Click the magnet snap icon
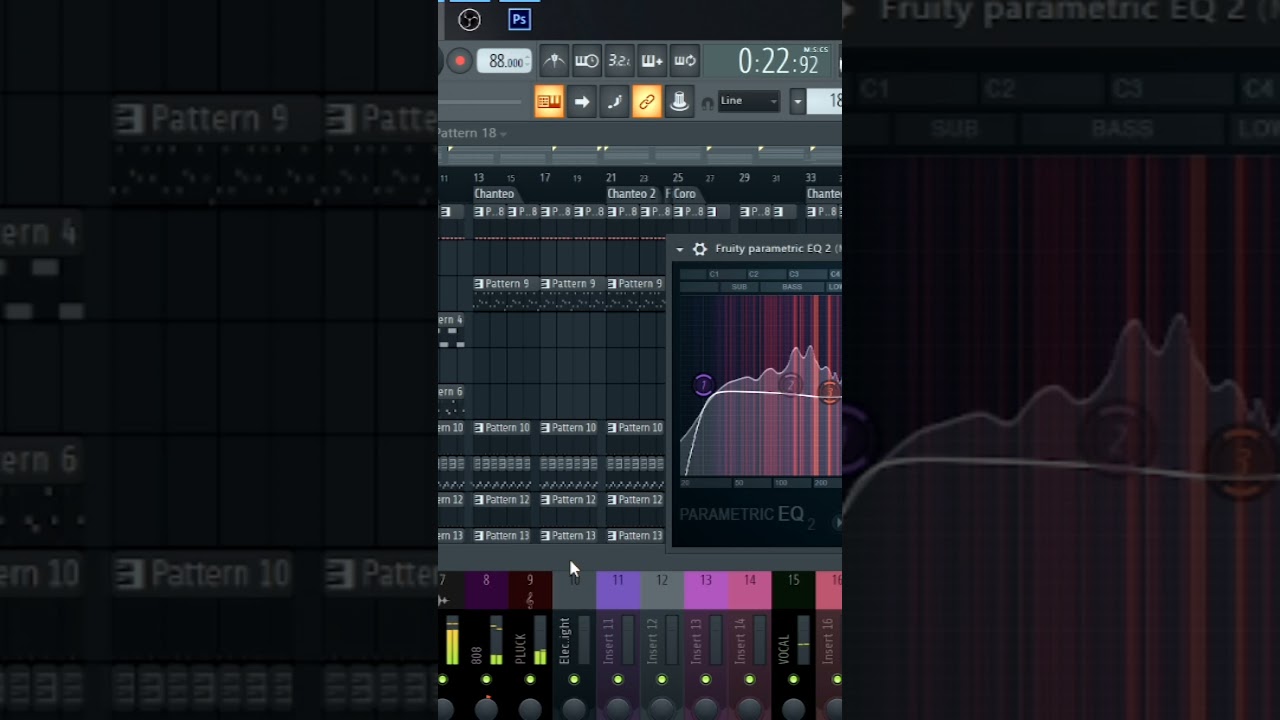This screenshot has height=720, width=1280. tap(708, 102)
